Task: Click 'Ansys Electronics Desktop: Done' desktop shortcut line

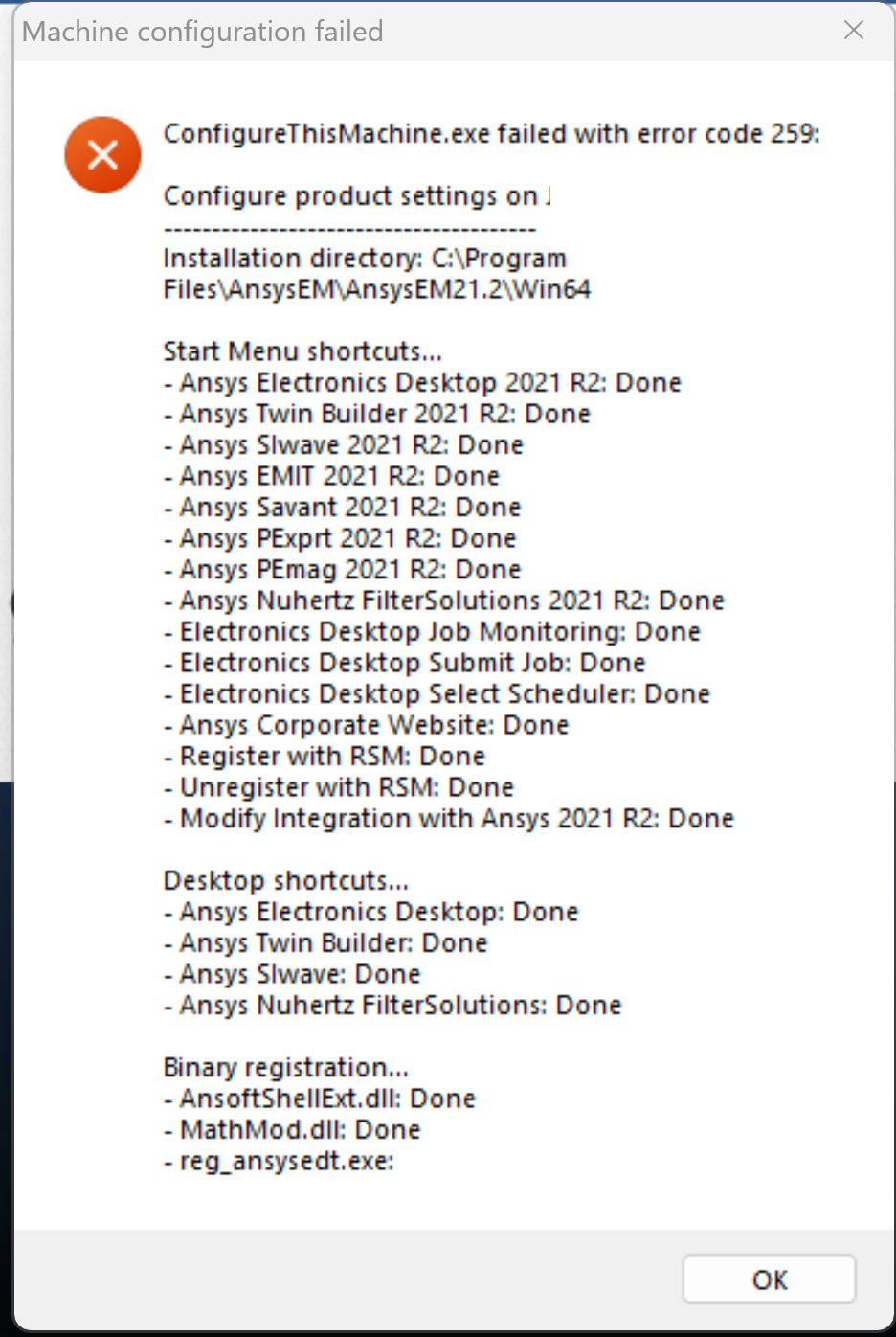Action: pos(370,912)
